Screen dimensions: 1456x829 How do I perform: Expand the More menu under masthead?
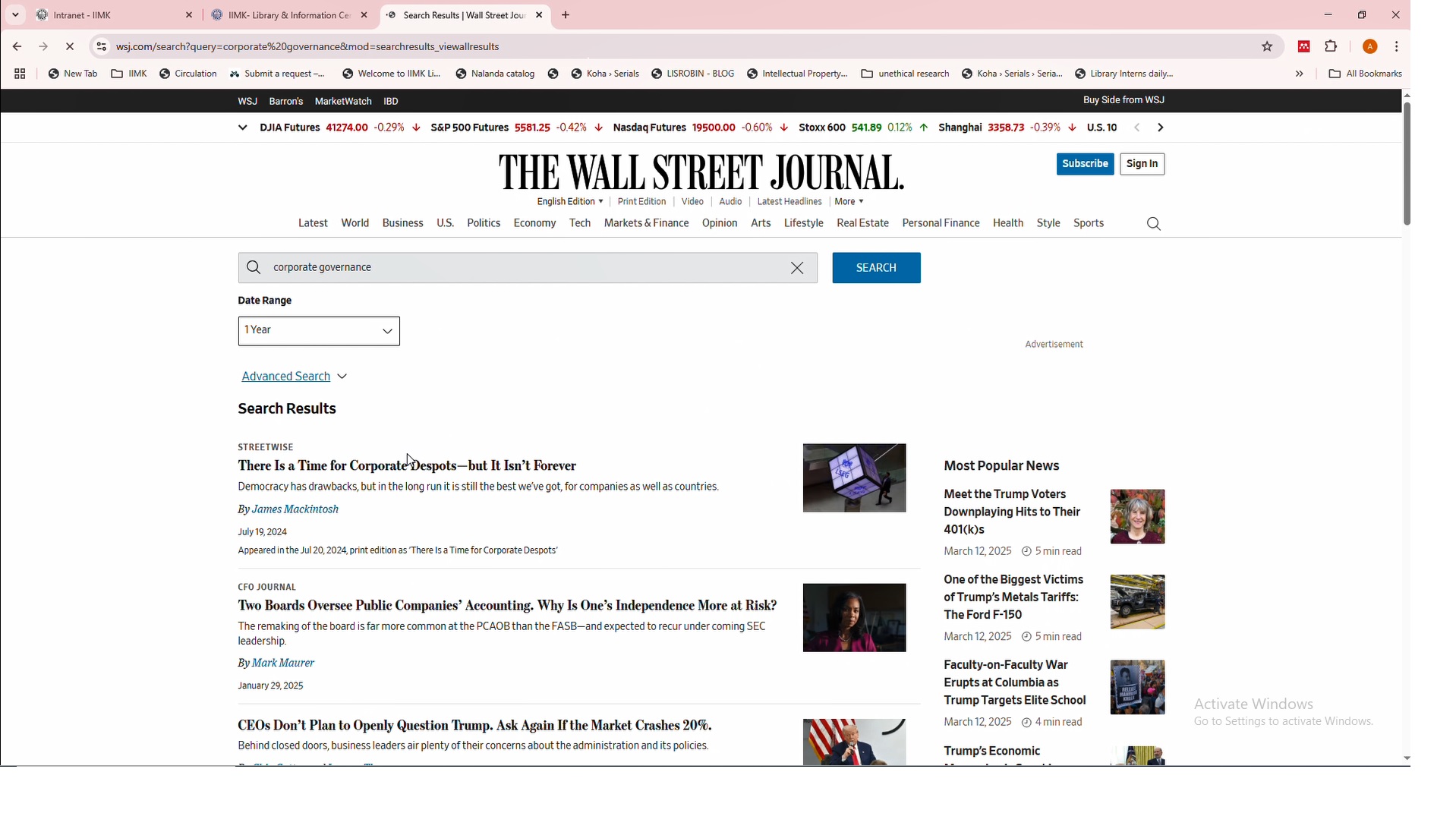[849, 202]
